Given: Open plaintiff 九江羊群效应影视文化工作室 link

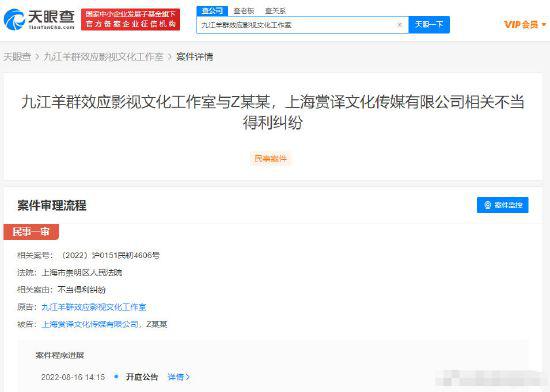Looking at the screenshot, I should [x=94, y=307].
